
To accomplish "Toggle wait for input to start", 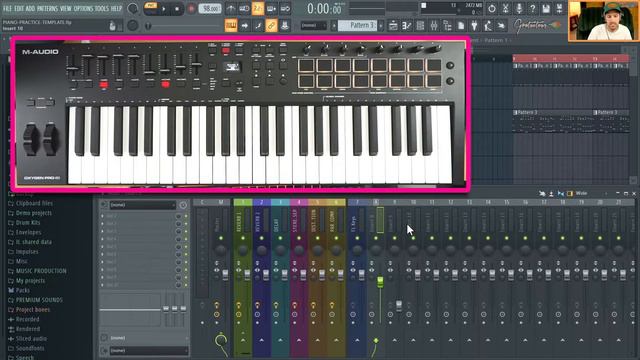I will tap(244, 9).
